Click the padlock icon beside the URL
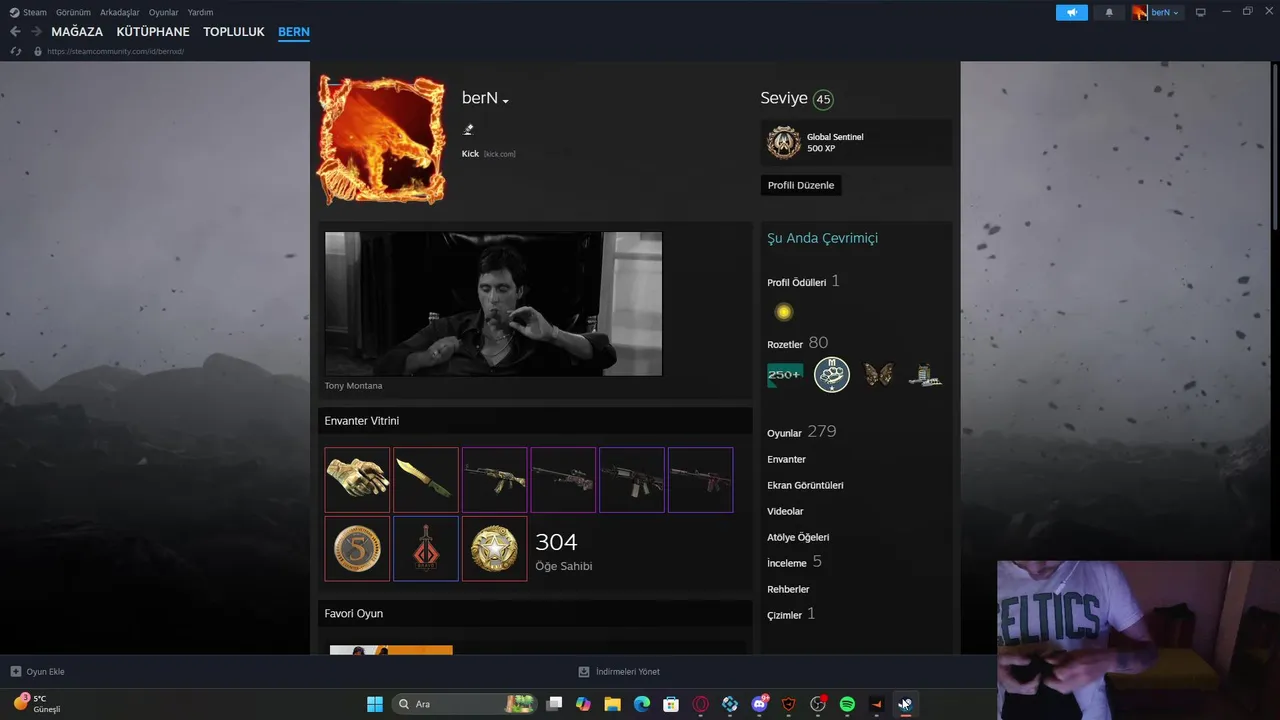The image size is (1280, 720). (x=38, y=51)
